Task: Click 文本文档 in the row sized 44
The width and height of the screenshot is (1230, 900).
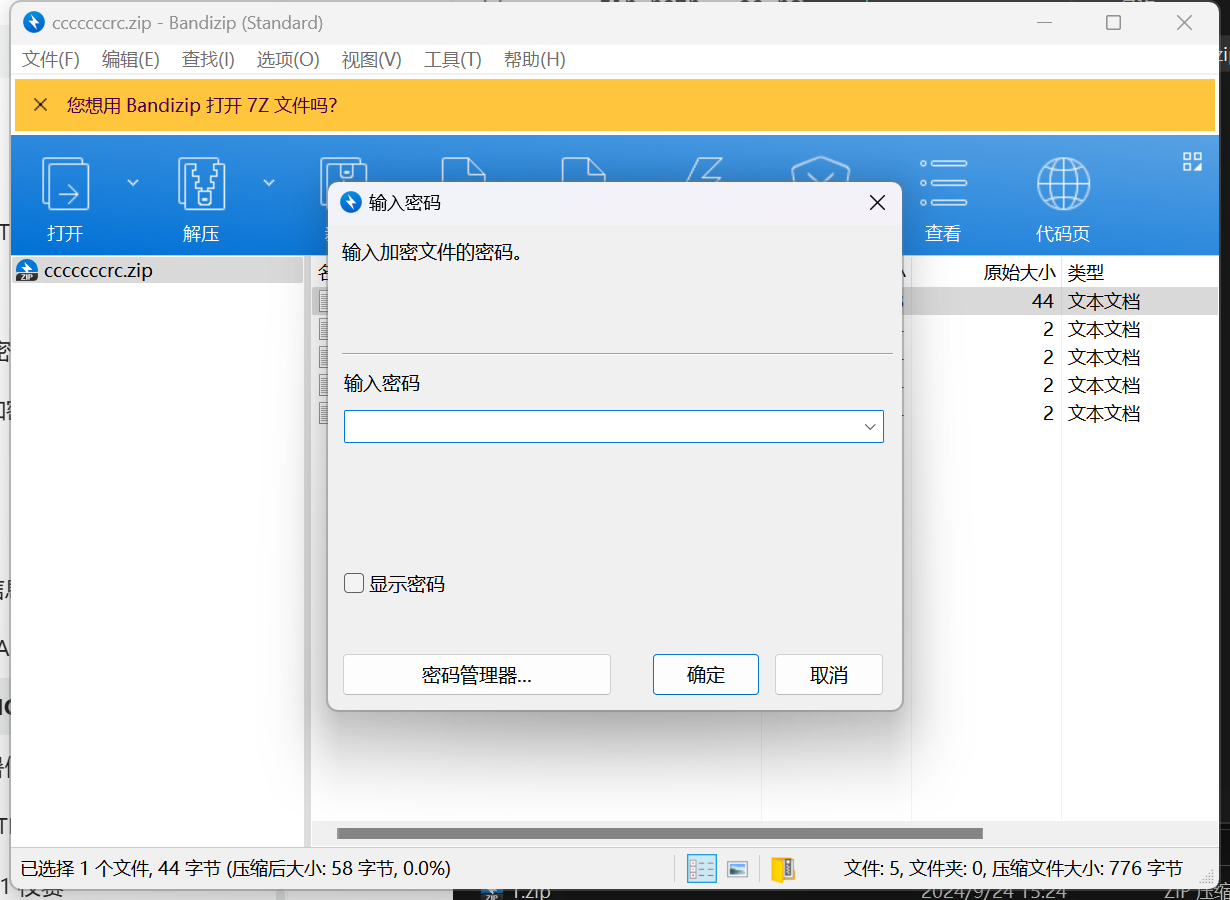Action: click(1104, 301)
